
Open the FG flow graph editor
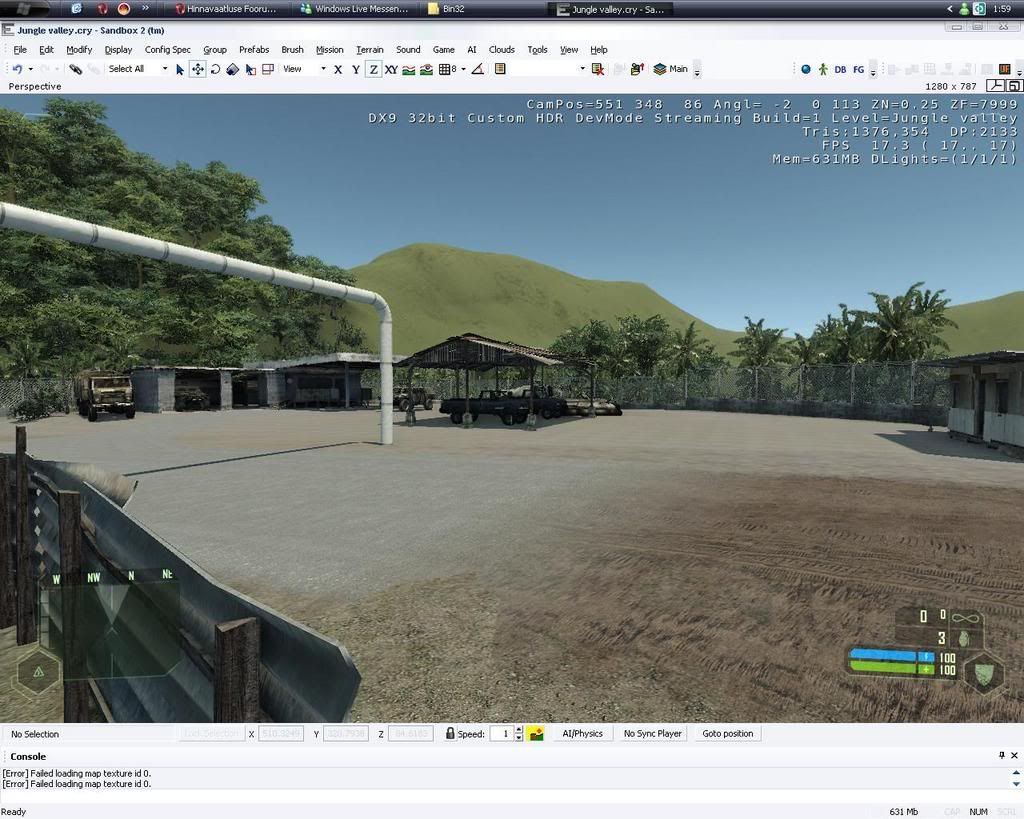(x=859, y=69)
